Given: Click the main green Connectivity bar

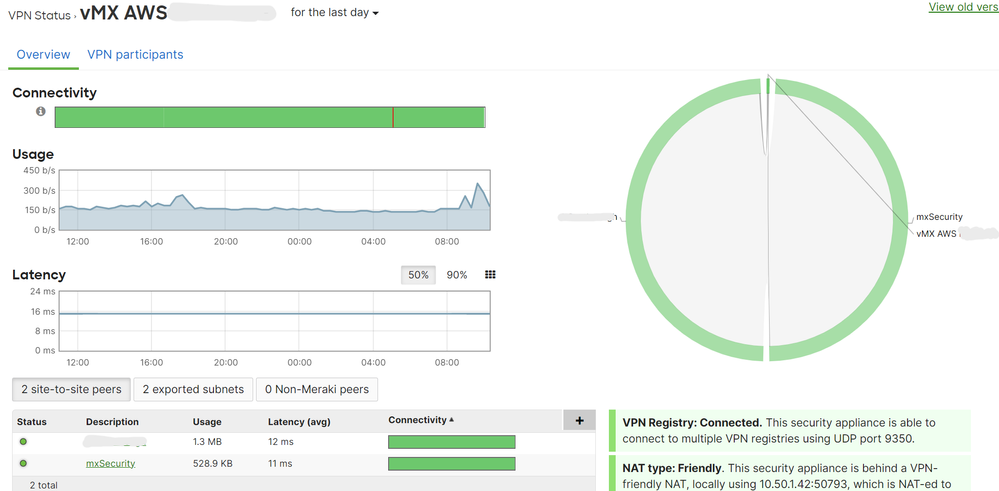Looking at the screenshot, I should coord(270,117).
